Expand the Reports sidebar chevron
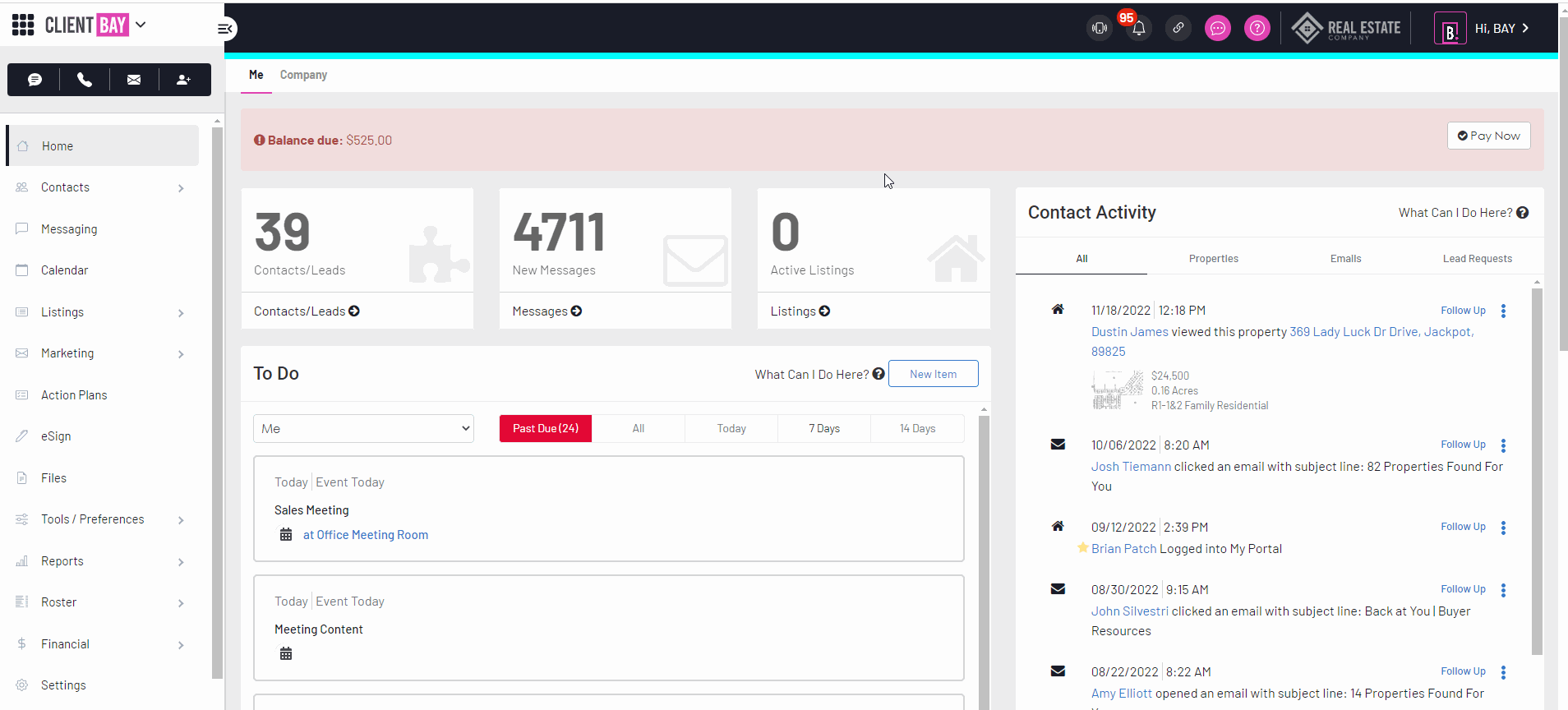This screenshot has height=710, width=1568. (181, 562)
